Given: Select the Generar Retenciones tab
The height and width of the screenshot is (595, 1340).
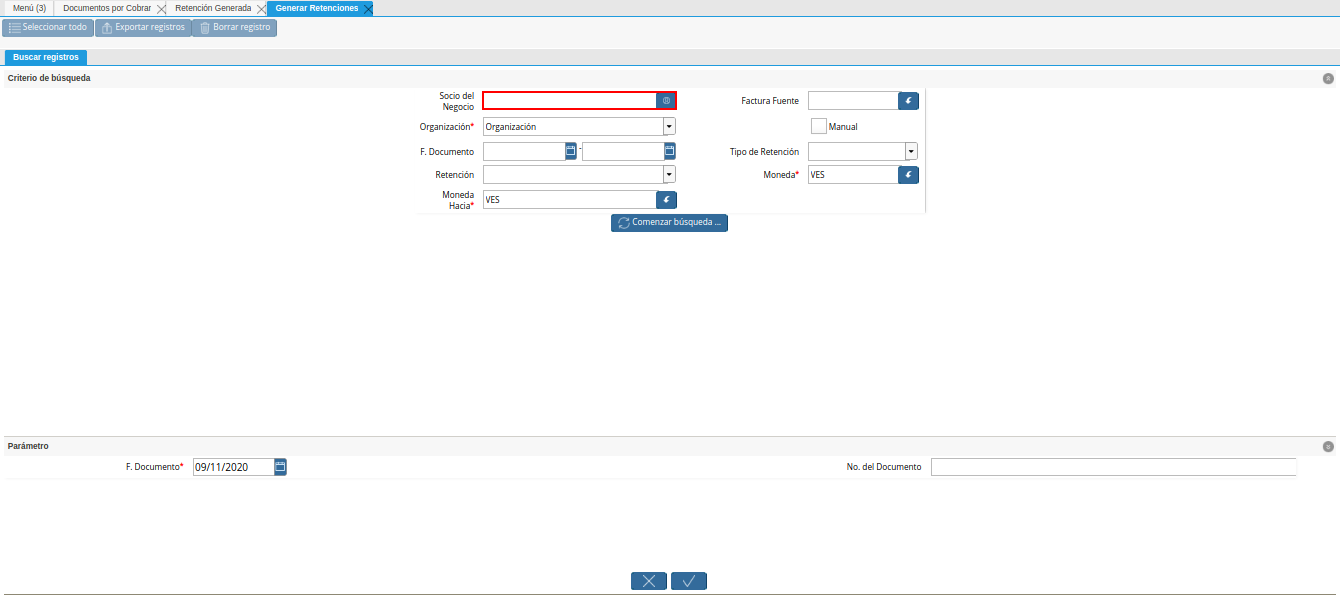Looking at the screenshot, I should coord(317,8).
